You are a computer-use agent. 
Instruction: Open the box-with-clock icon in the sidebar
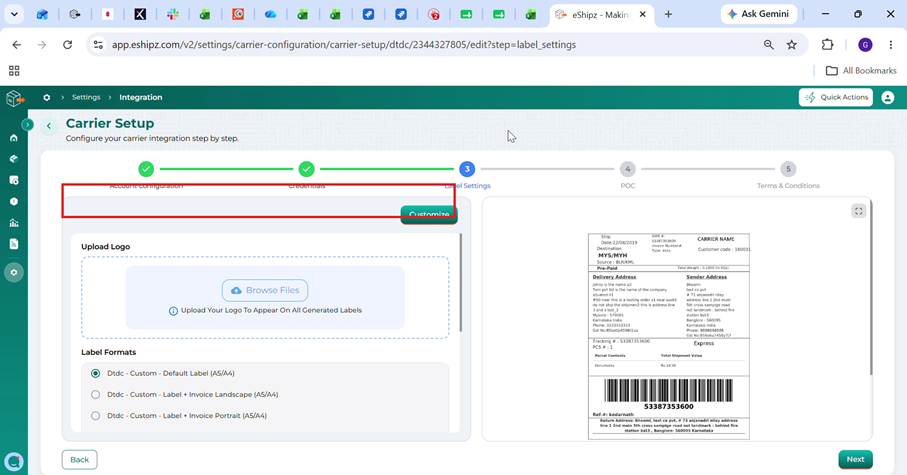(x=14, y=180)
